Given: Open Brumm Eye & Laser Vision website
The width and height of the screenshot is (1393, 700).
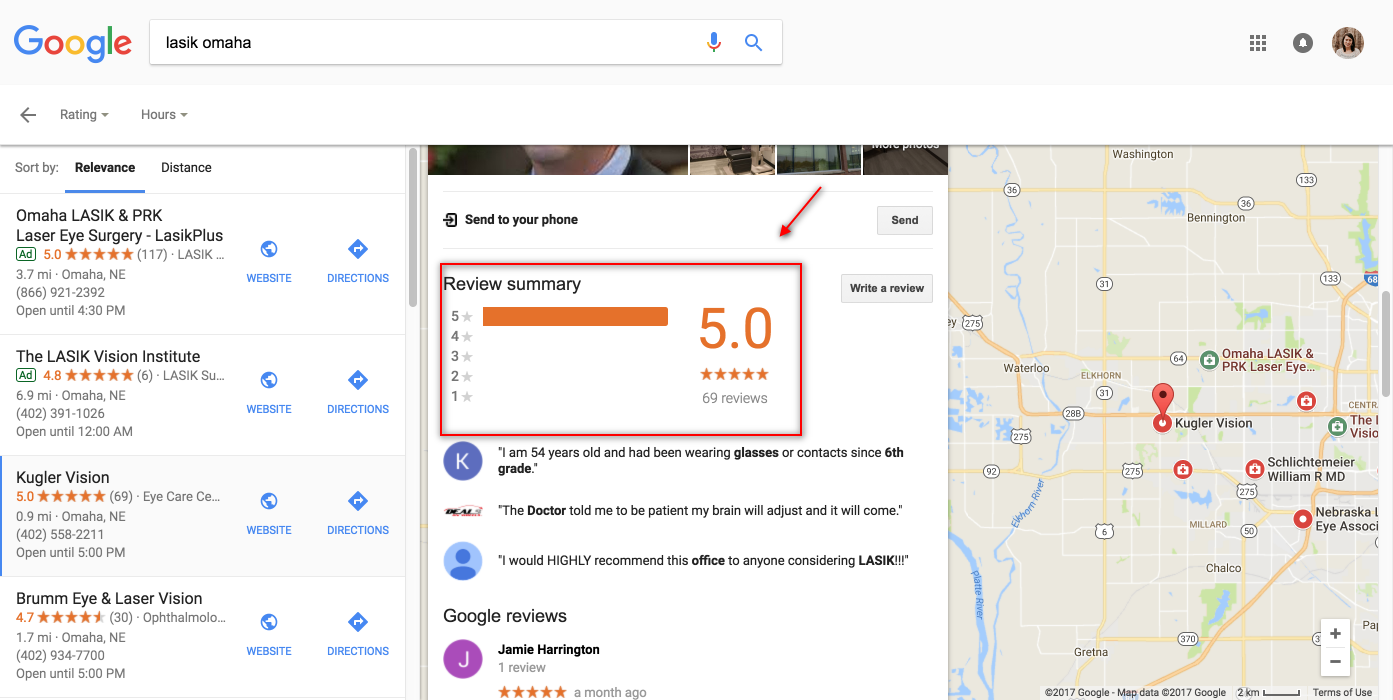Looking at the screenshot, I should coord(269,635).
